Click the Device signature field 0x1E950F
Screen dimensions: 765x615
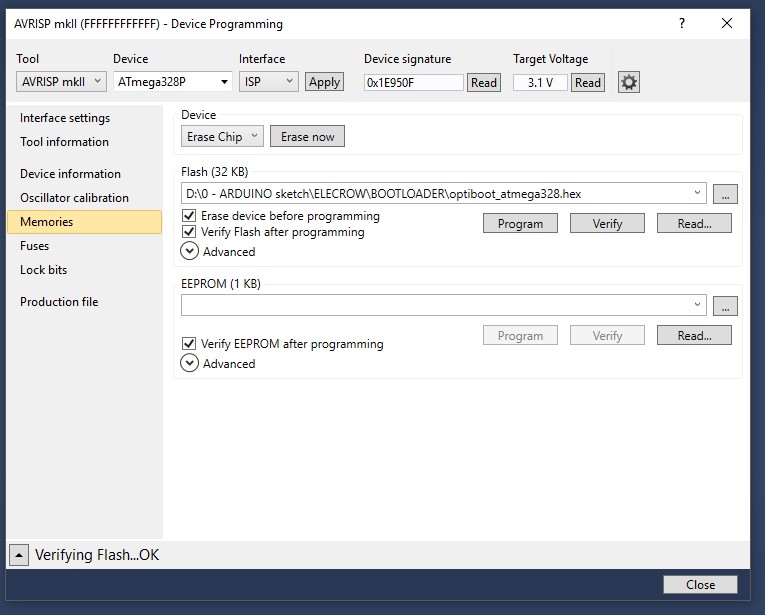point(413,82)
